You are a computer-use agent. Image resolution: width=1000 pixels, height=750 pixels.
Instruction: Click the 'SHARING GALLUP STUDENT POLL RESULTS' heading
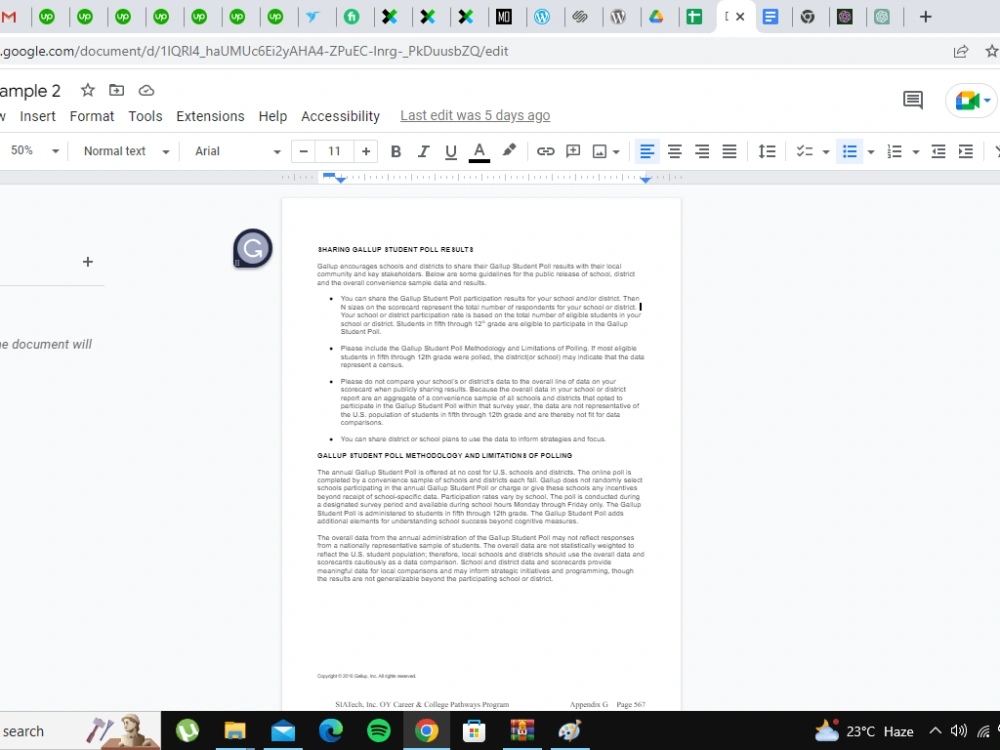(x=395, y=249)
